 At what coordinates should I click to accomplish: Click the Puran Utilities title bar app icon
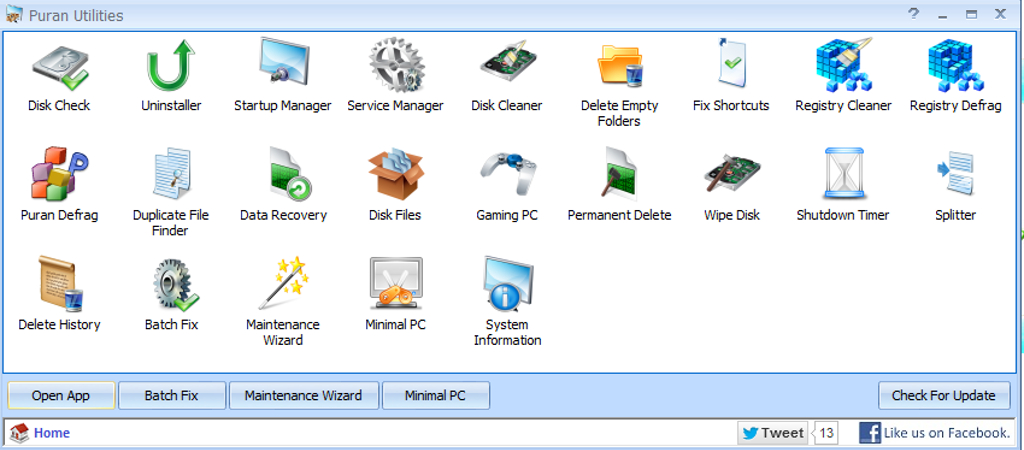(x=14, y=14)
